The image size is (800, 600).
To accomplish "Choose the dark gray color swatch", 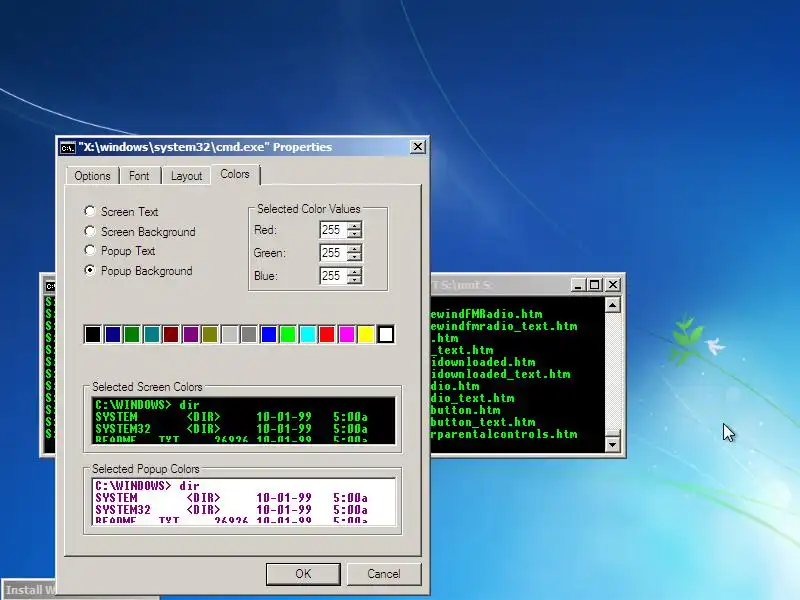I will tap(249, 335).
